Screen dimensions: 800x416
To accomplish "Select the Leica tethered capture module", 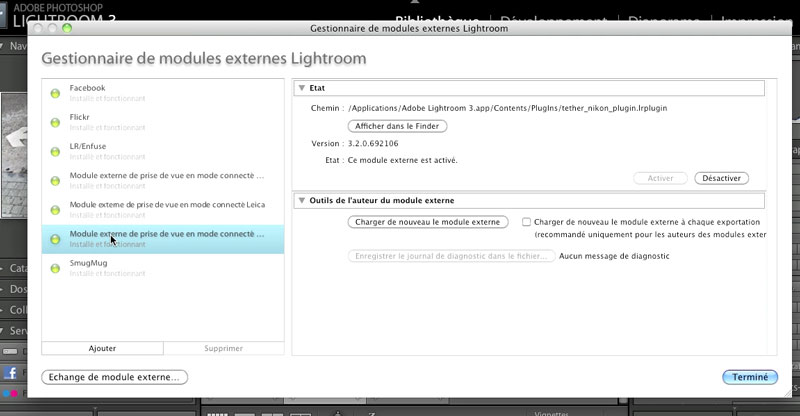I will tap(163, 210).
